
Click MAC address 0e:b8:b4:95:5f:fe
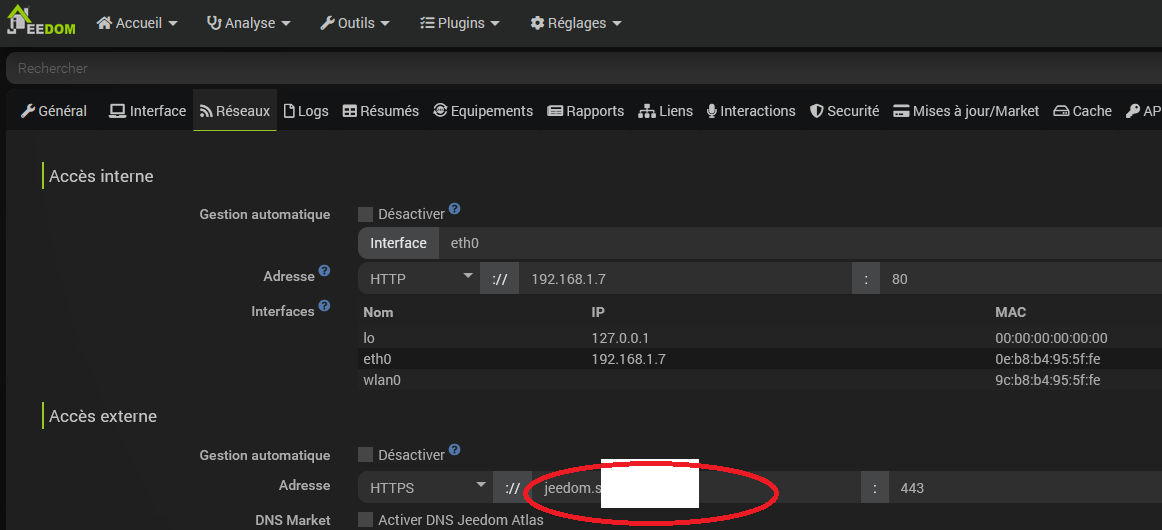(1047, 360)
